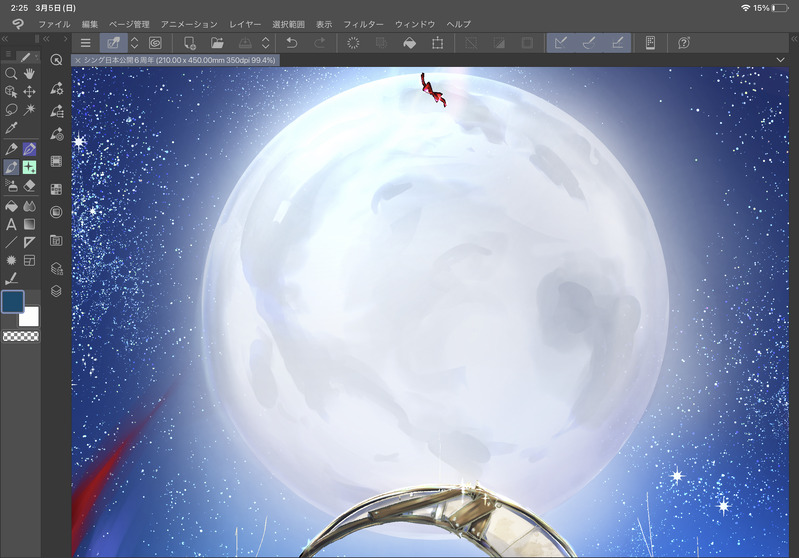This screenshot has height=558, width=799.
Task: Select the highlighted Brush tool
Action: pyautogui.click(x=11, y=167)
